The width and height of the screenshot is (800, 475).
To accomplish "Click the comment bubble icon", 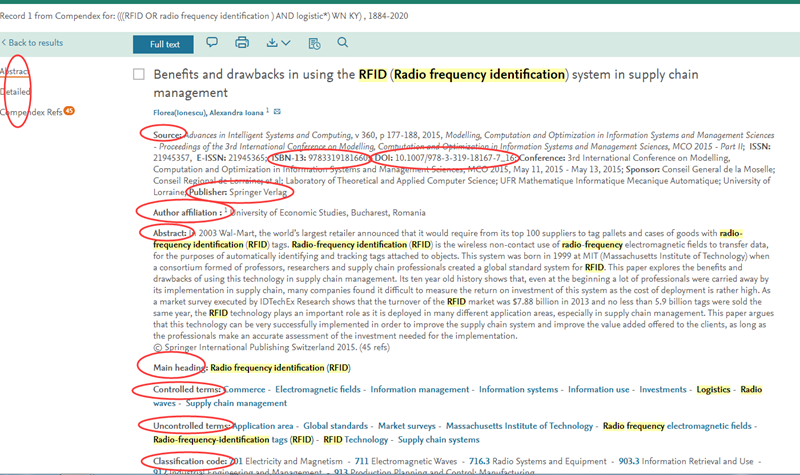I will (212, 42).
